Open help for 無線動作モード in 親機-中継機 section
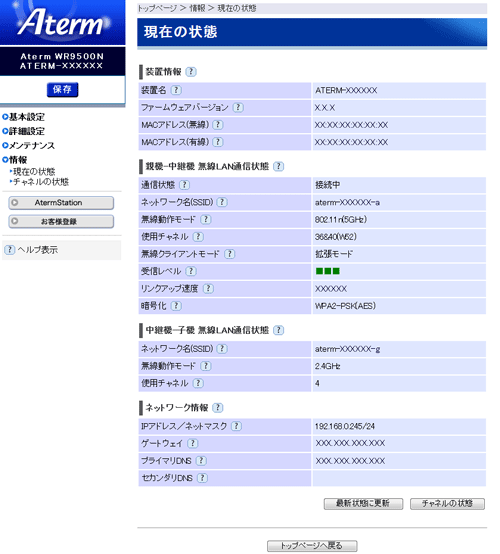This screenshot has height=554, width=500. (206, 219)
